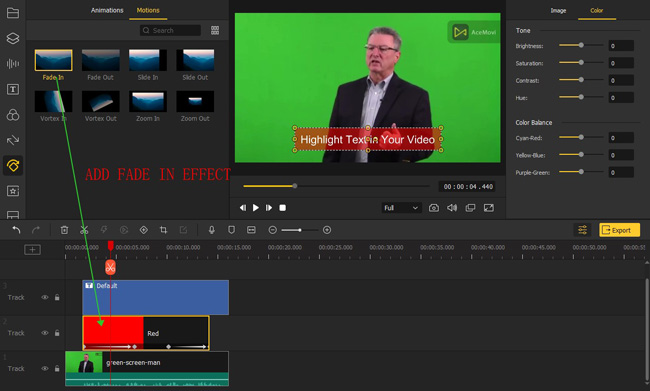650x391 pixels.
Task: Undo the last action
Action: point(16,230)
